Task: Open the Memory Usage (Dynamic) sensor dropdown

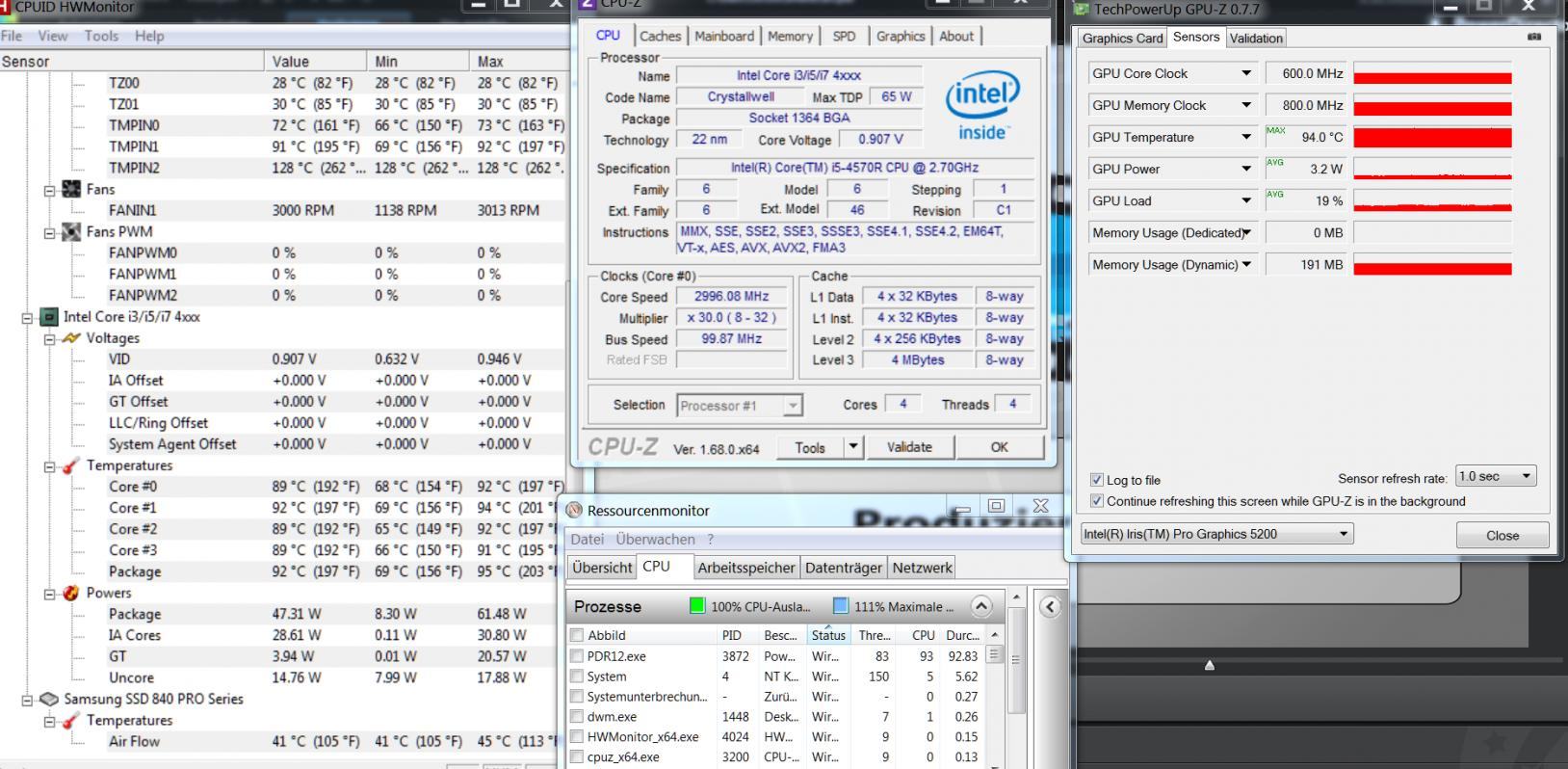Action: (x=1246, y=264)
